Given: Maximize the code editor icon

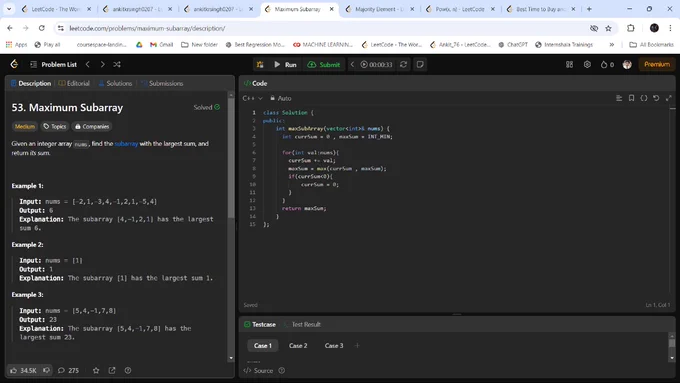Looking at the screenshot, I should click(x=669, y=98).
